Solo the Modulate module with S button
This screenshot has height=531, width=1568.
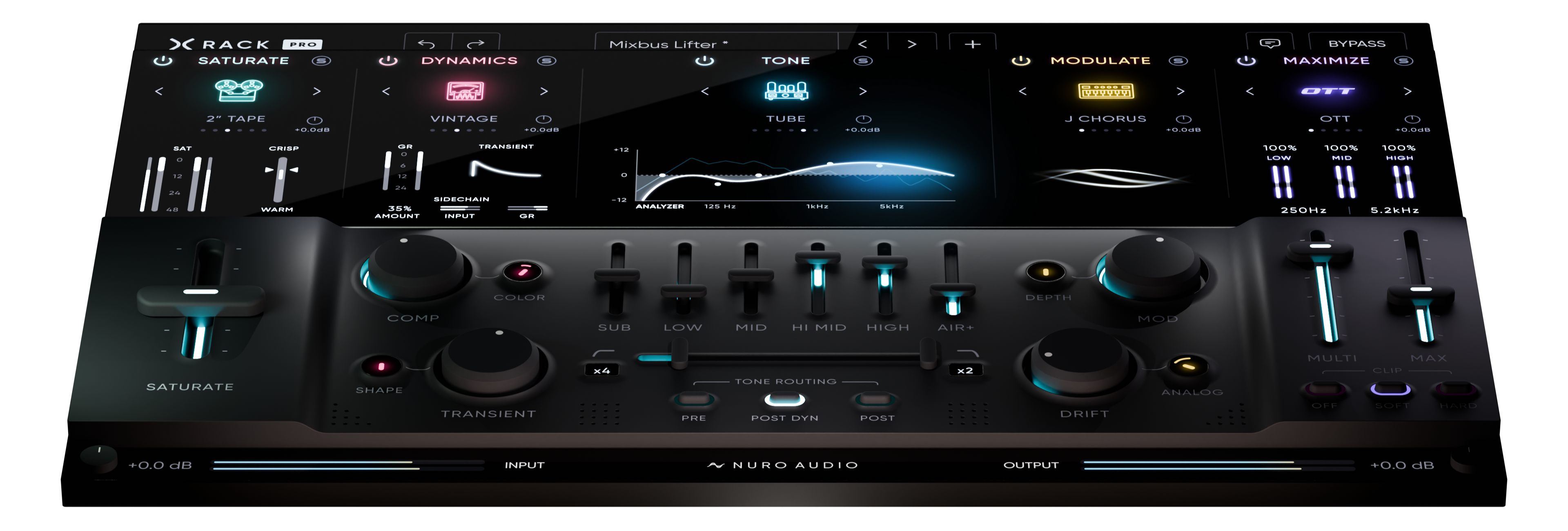click(1178, 61)
